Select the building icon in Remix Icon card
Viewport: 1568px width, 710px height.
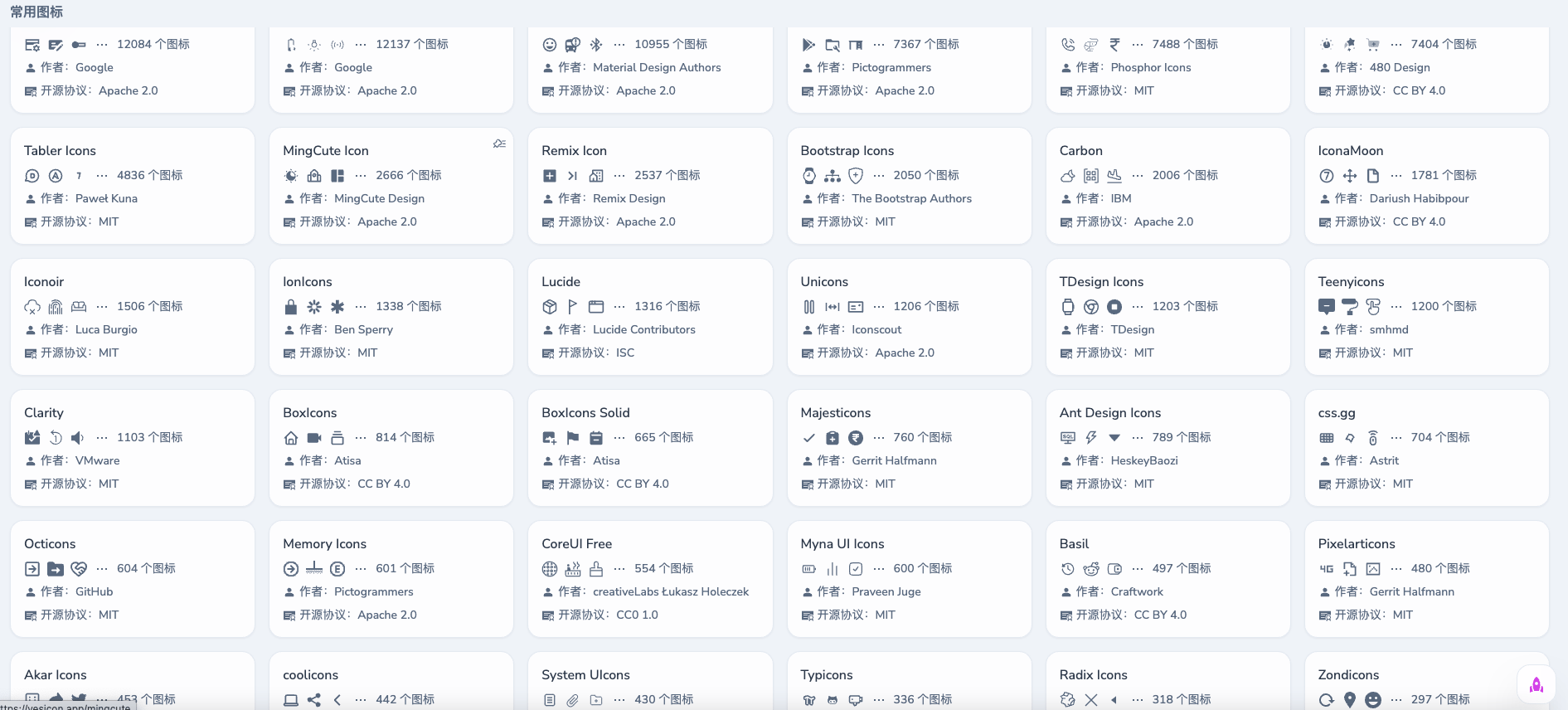[x=596, y=176]
